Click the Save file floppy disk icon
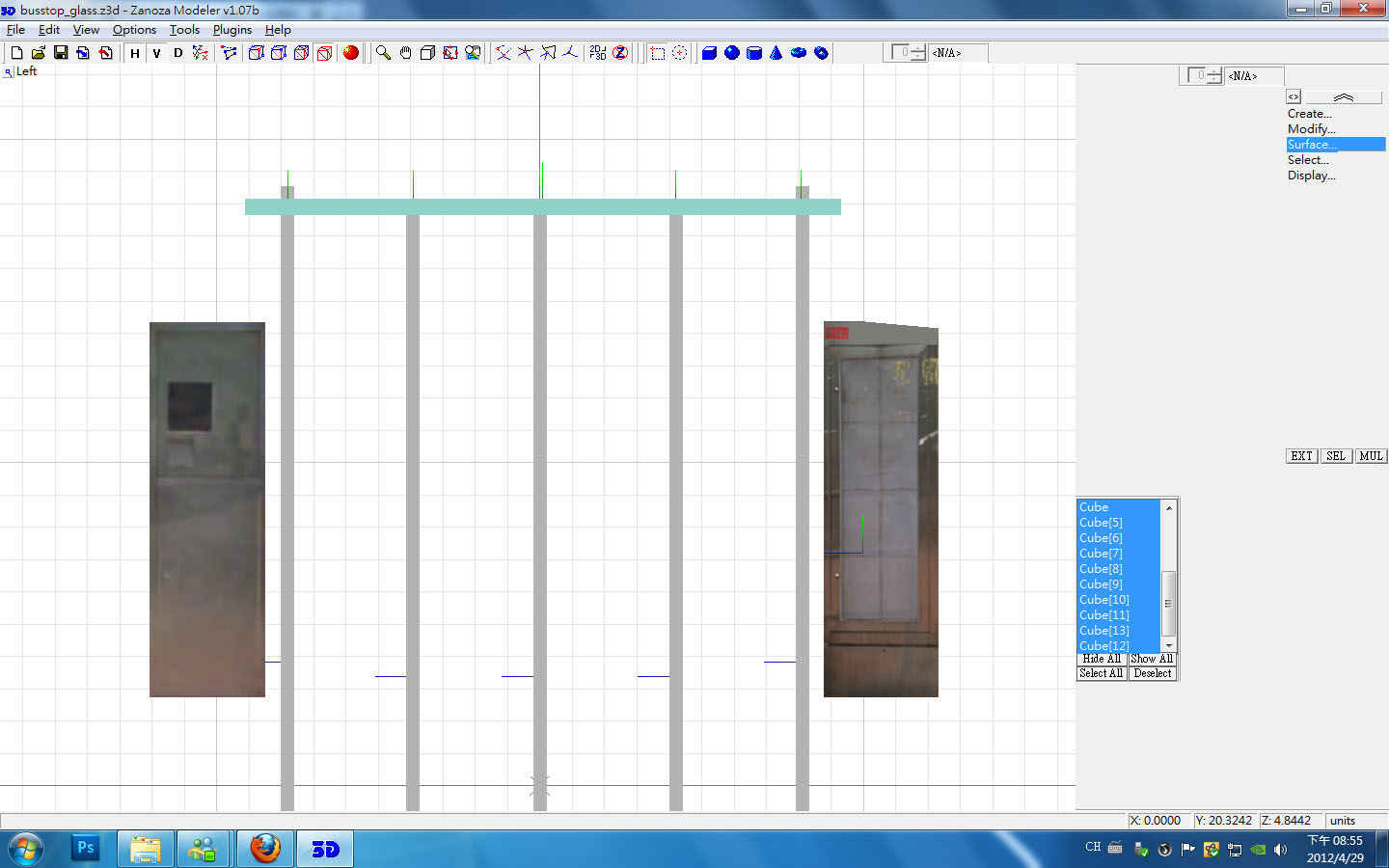 coord(61,53)
